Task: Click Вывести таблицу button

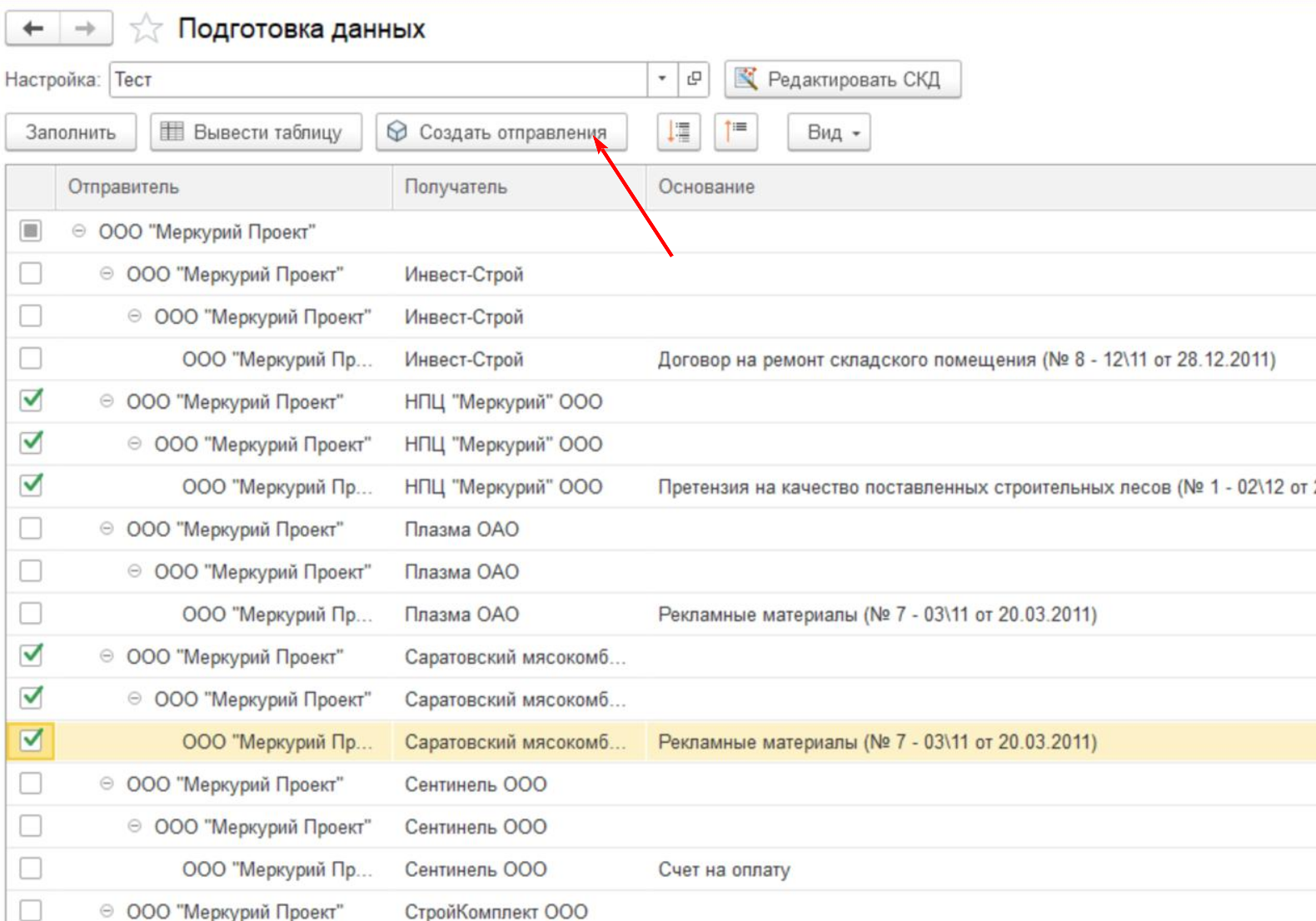Action: tap(256, 132)
